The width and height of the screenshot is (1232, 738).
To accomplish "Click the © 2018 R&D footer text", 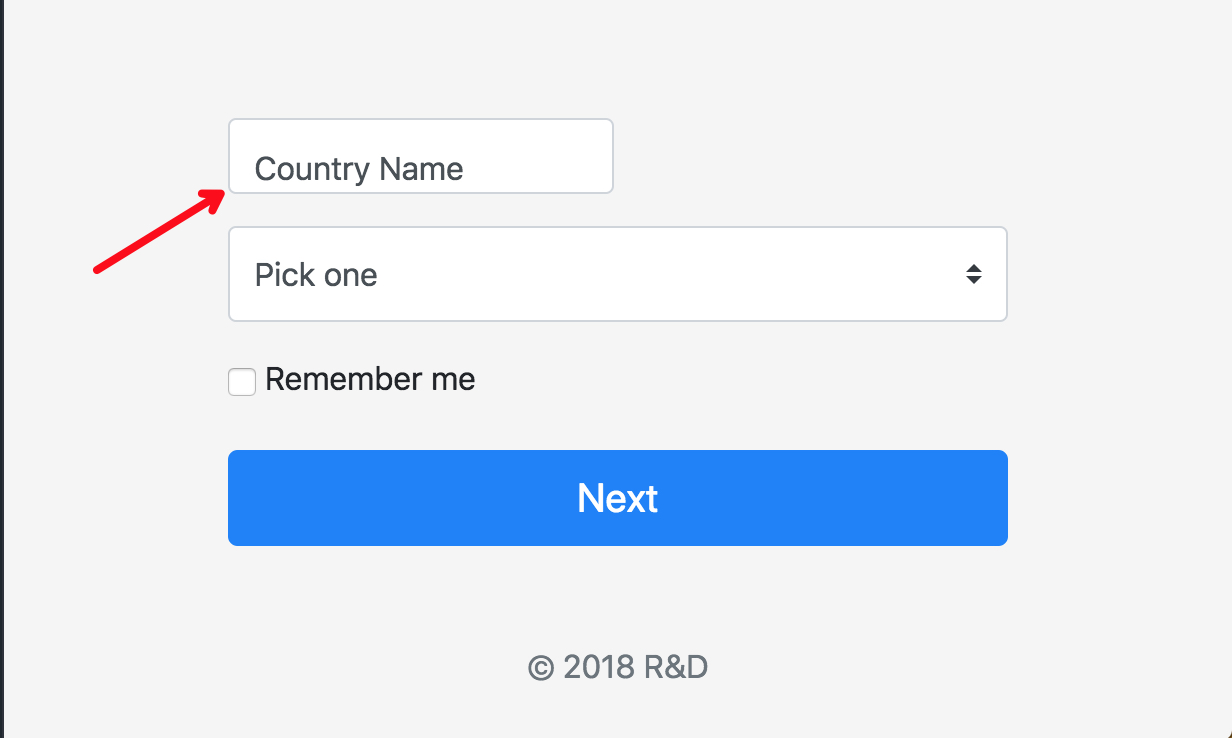I will click(618, 667).
